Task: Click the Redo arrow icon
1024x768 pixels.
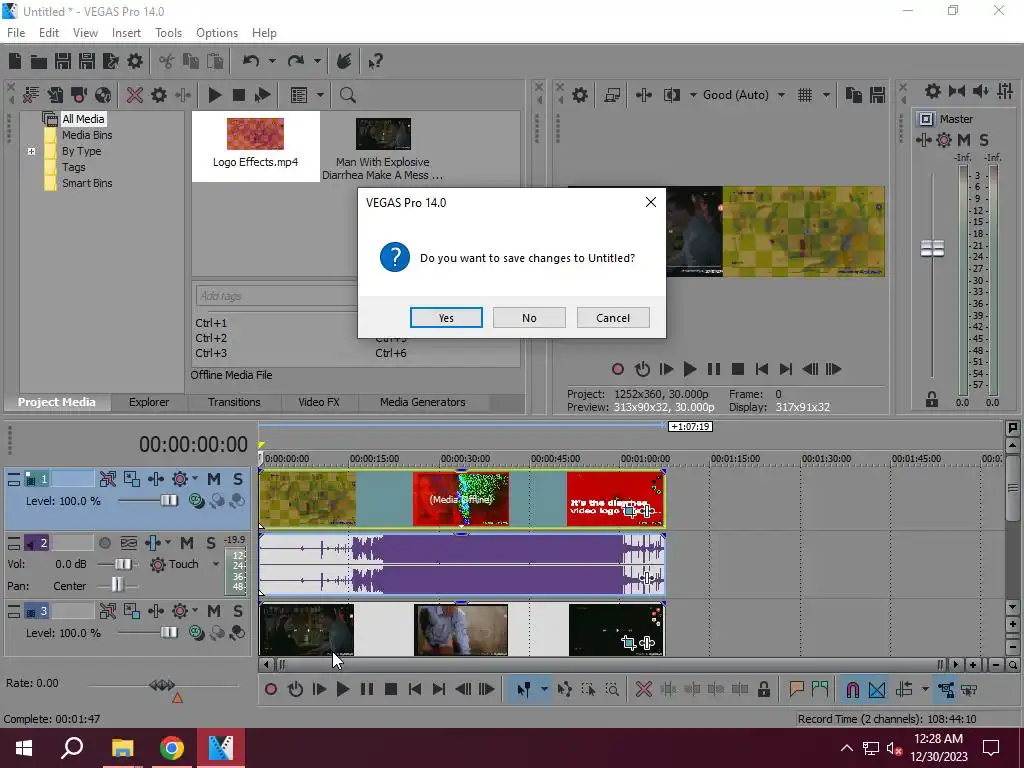Action: point(296,61)
